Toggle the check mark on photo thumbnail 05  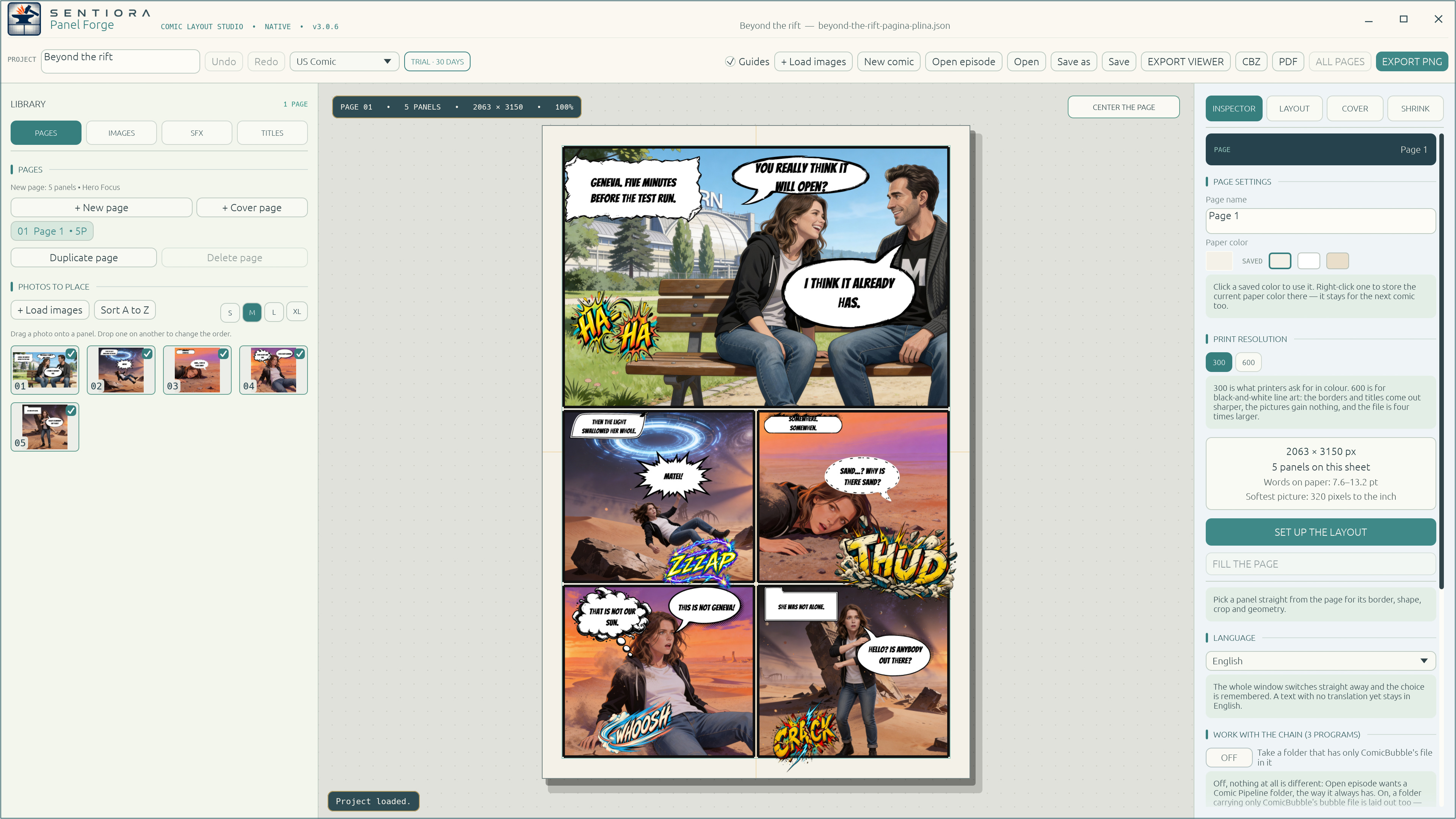pos(71,411)
